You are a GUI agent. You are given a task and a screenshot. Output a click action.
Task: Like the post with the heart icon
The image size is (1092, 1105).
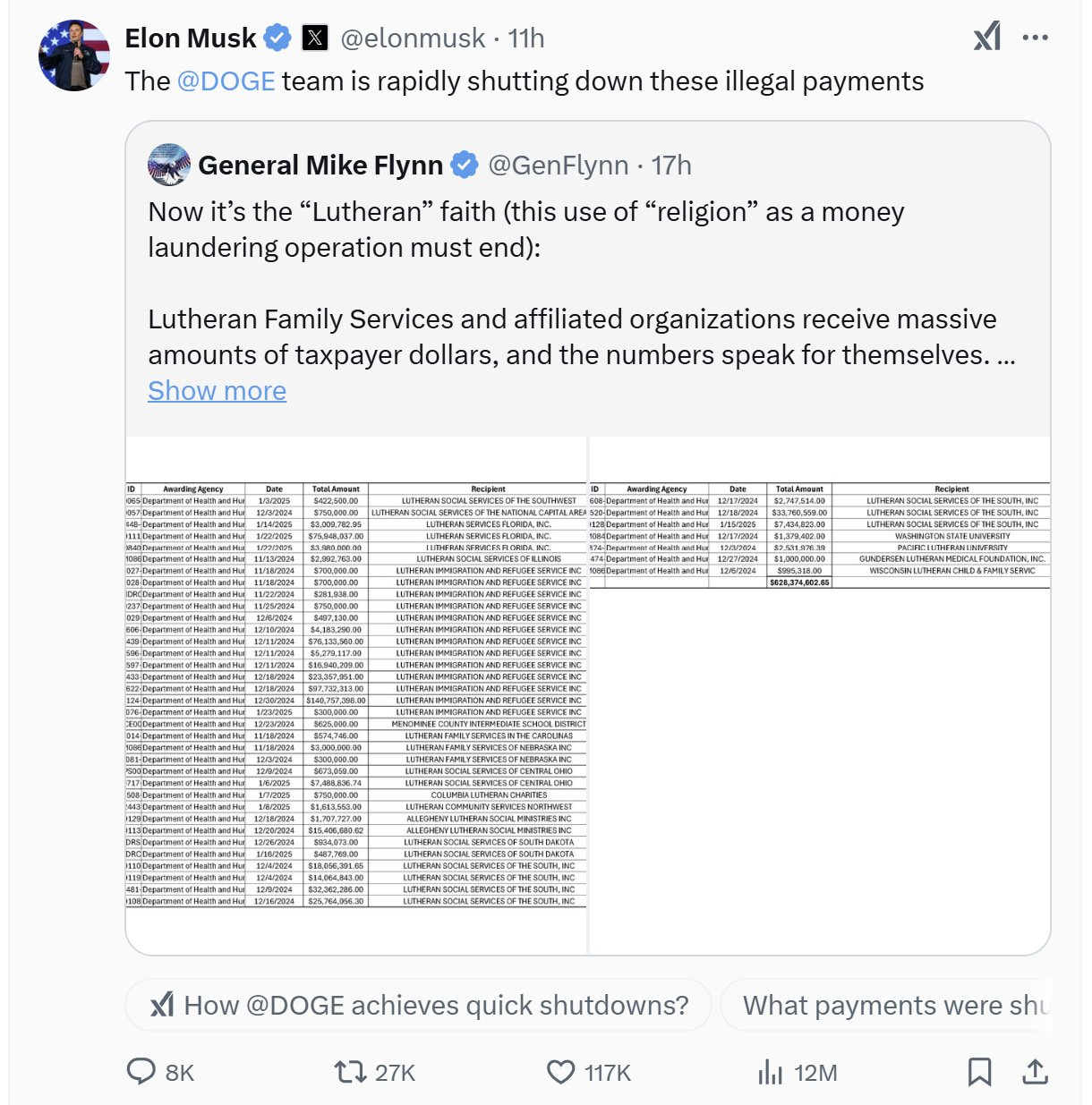[x=559, y=1071]
